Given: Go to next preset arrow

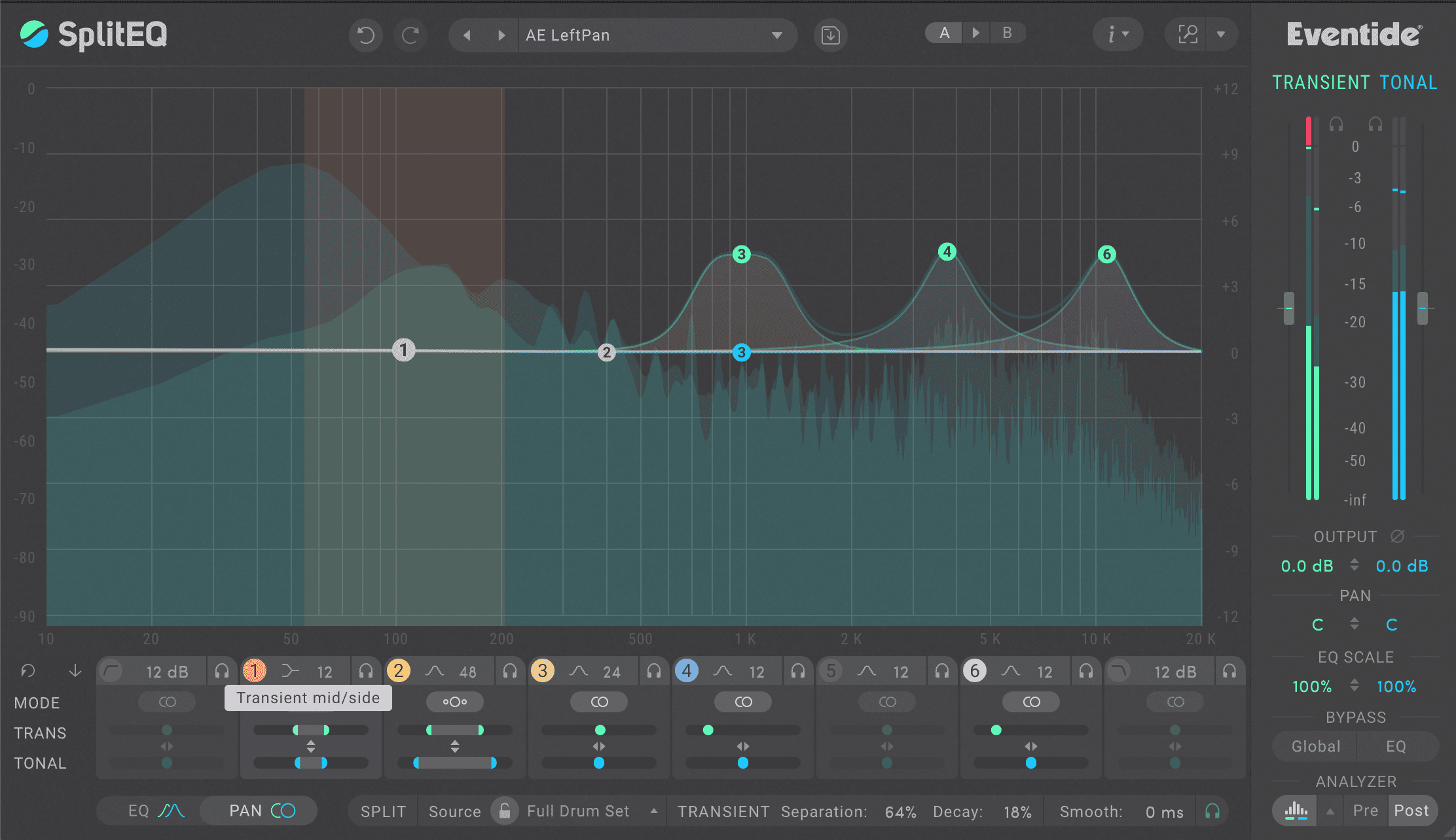Looking at the screenshot, I should click(501, 35).
